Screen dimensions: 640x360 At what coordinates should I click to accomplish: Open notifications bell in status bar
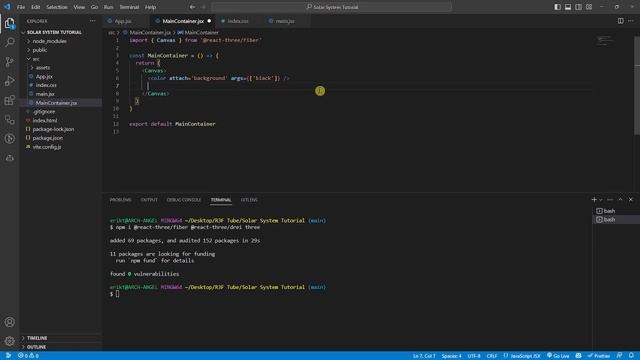[x=631, y=356]
